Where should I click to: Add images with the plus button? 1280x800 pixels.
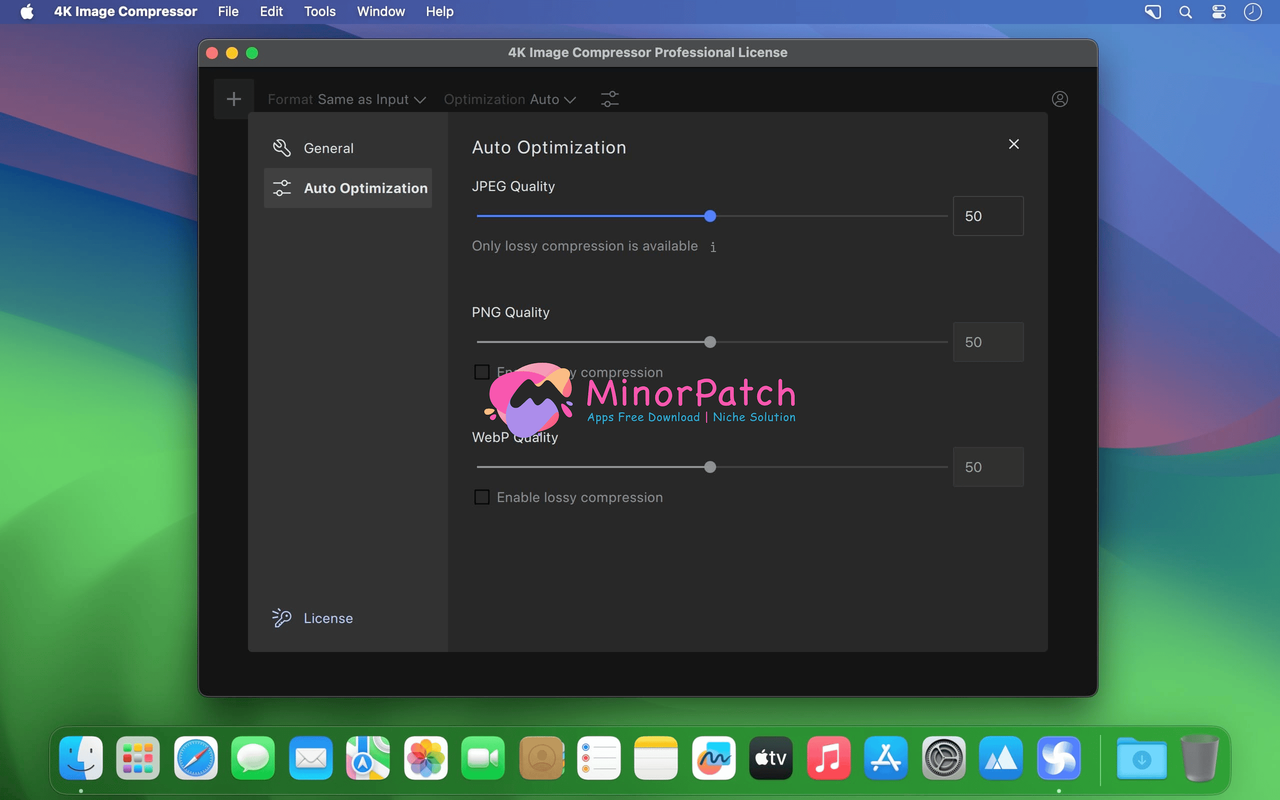(x=234, y=99)
